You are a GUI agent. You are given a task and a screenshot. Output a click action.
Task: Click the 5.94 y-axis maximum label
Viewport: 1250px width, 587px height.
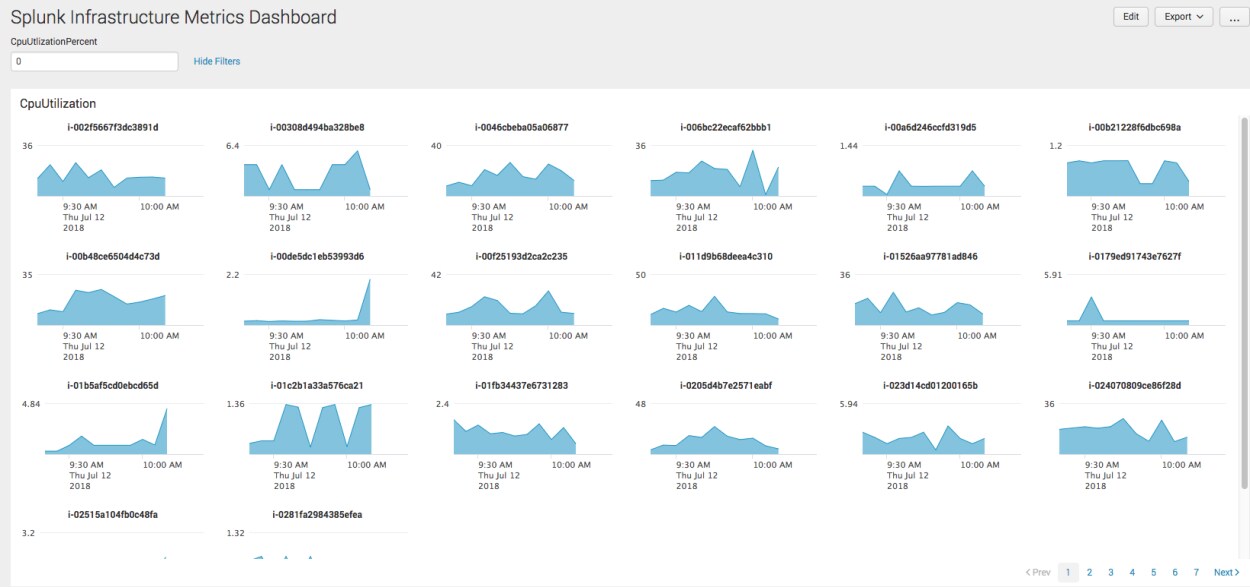coord(849,404)
